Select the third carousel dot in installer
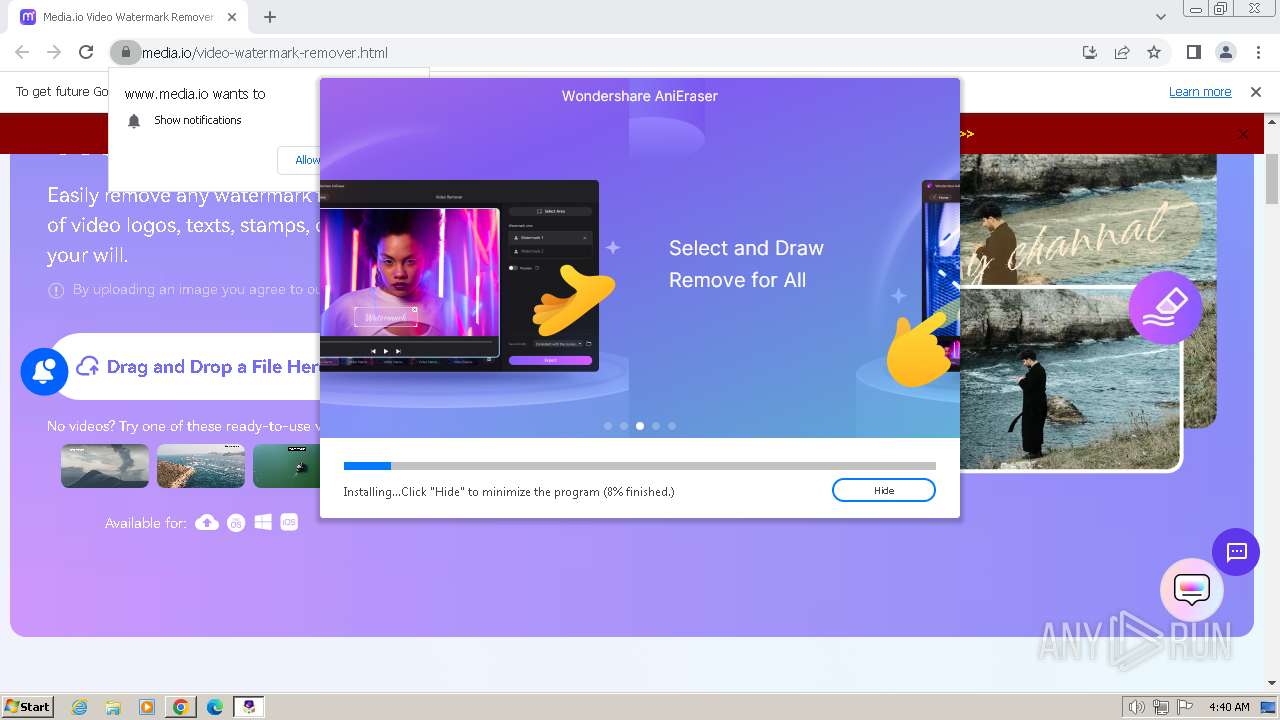Viewport: 1280px width, 720px height. pos(640,426)
